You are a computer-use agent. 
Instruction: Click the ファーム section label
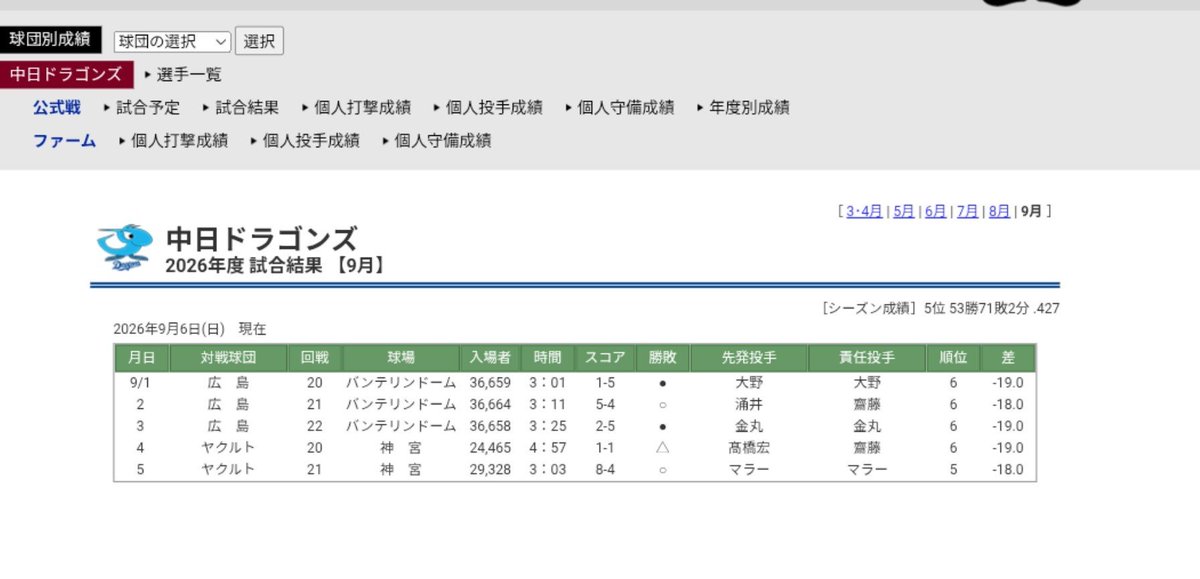pos(65,140)
